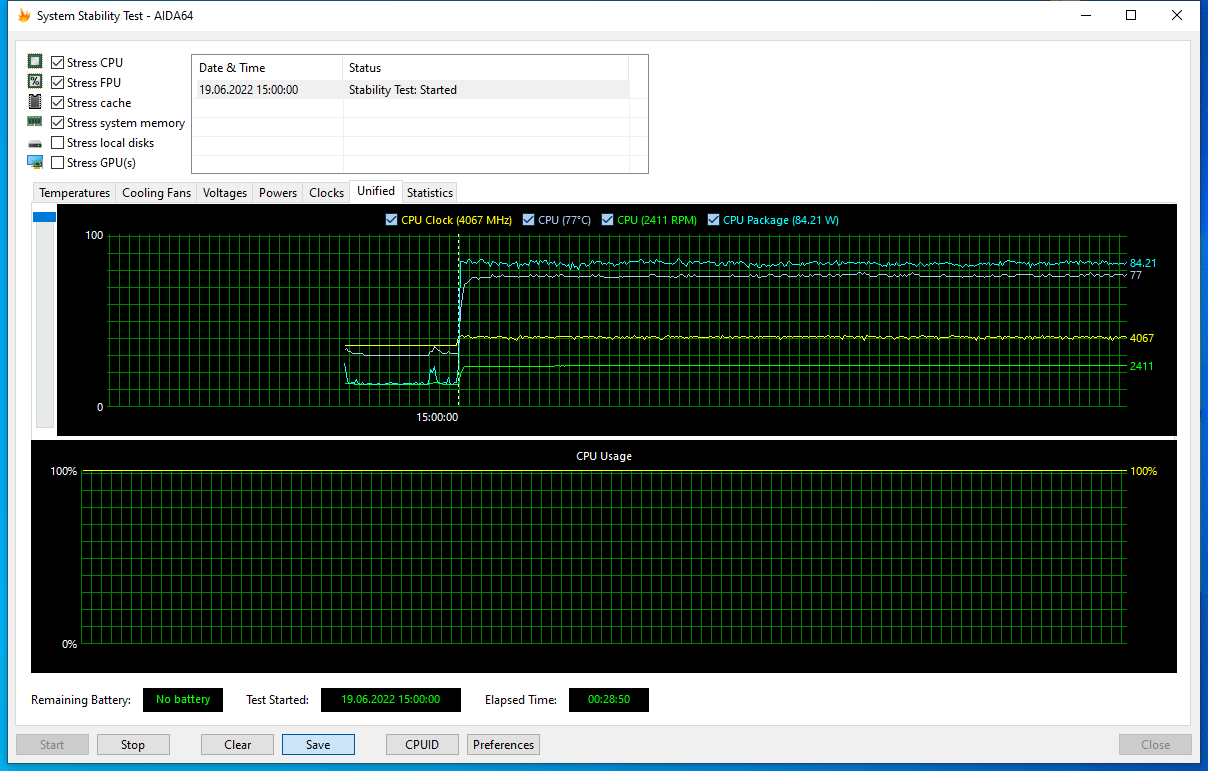Click the No battery indicator field
This screenshot has height=771, width=1208.
tap(183, 700)
